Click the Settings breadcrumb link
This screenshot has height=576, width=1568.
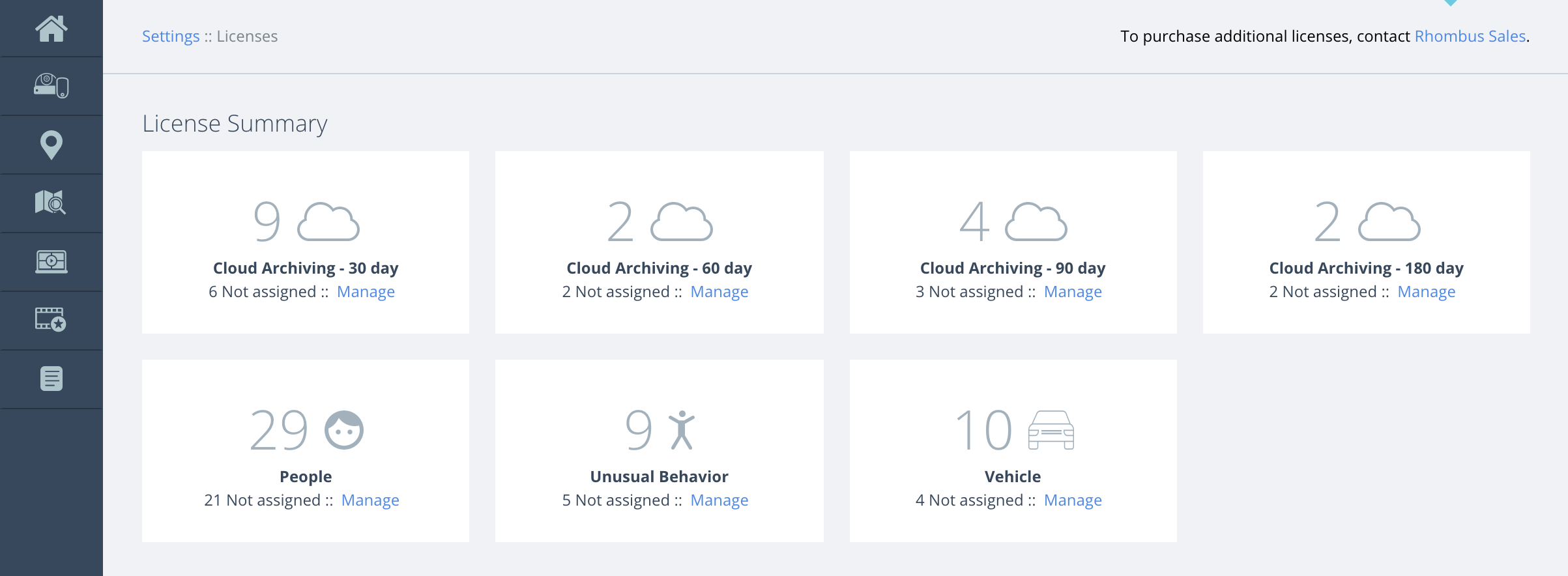tap(171, 36)
